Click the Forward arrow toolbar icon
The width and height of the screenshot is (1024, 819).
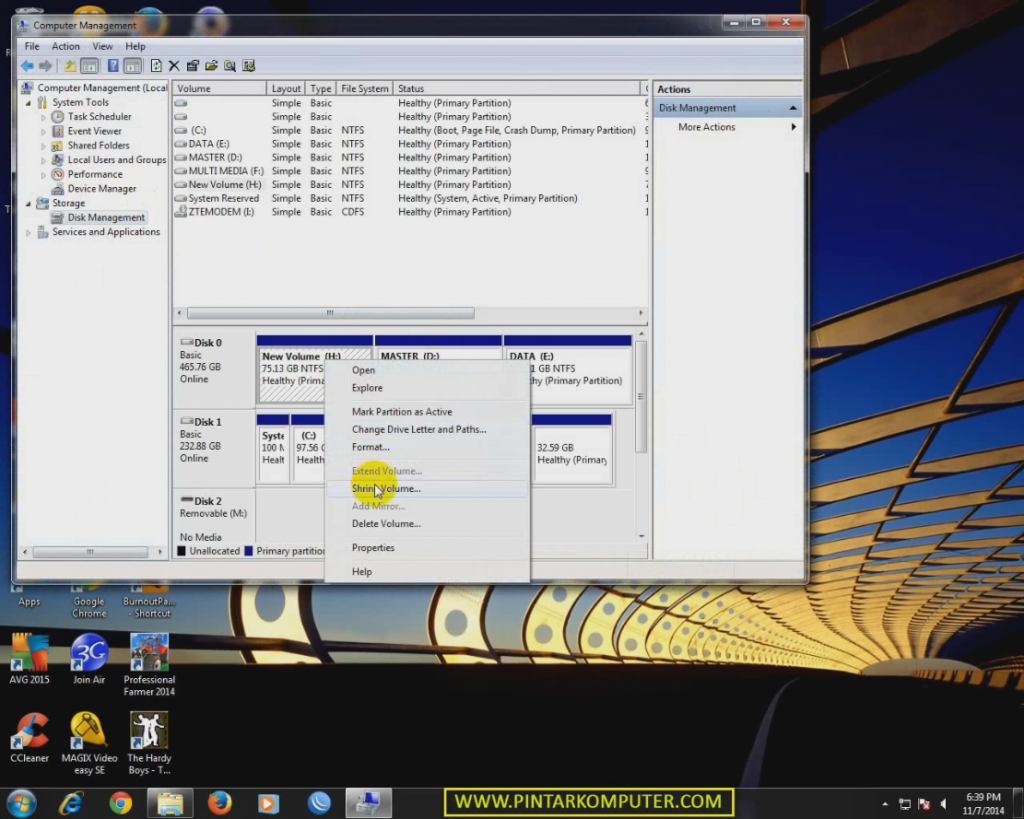(46, 66)
